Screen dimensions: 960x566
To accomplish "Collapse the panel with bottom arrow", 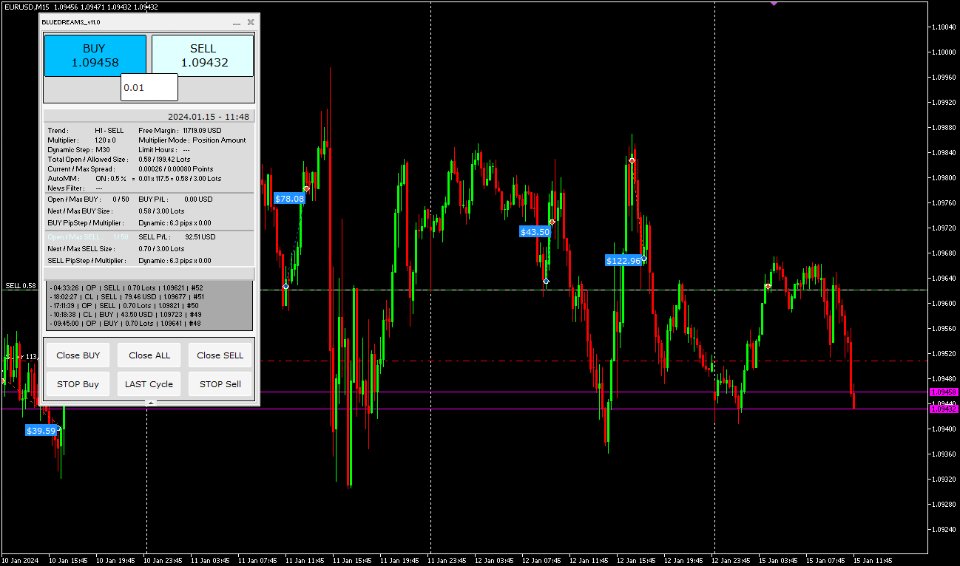I will tap(150, 403).
